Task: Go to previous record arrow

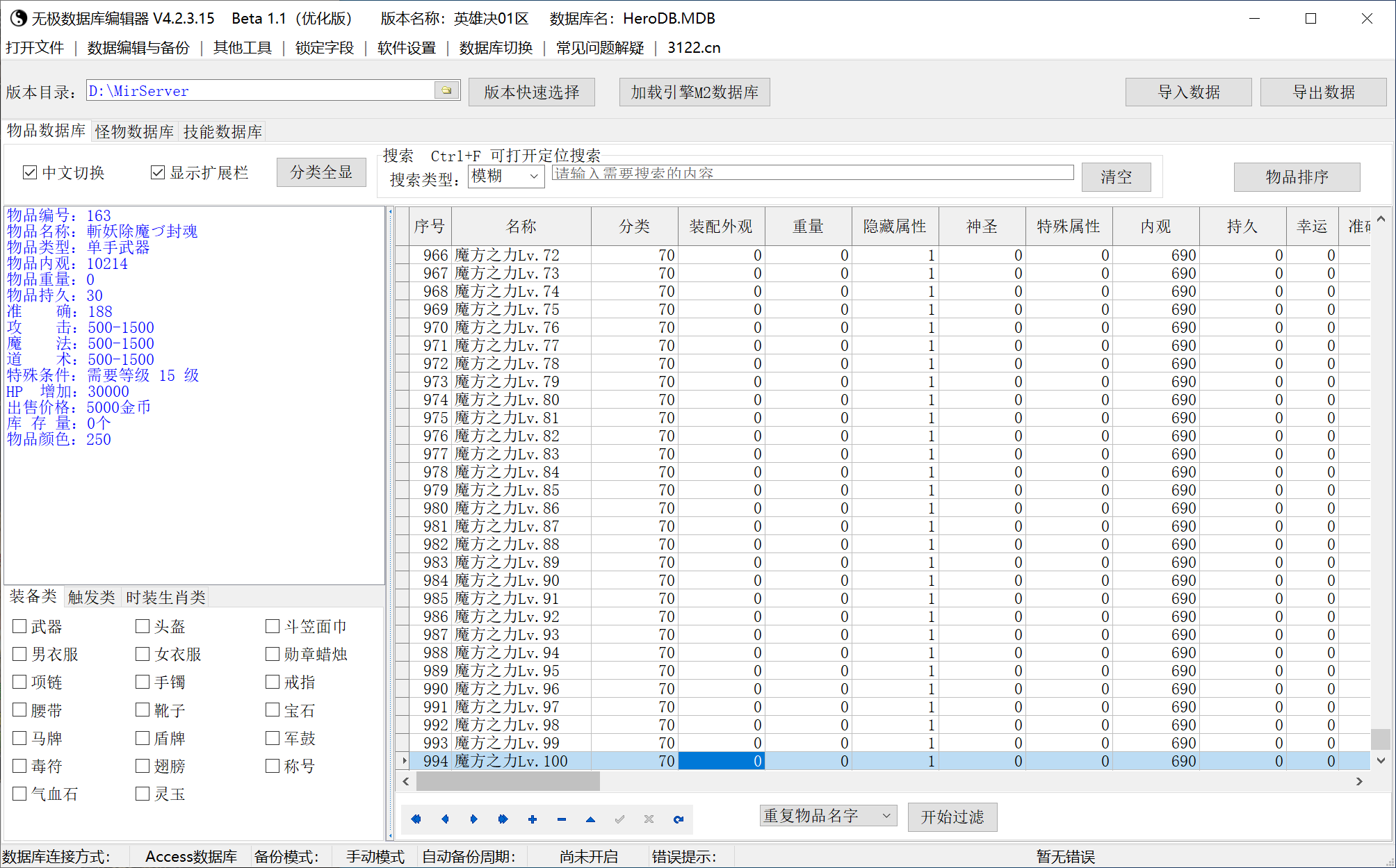Action: click(445, 819)
